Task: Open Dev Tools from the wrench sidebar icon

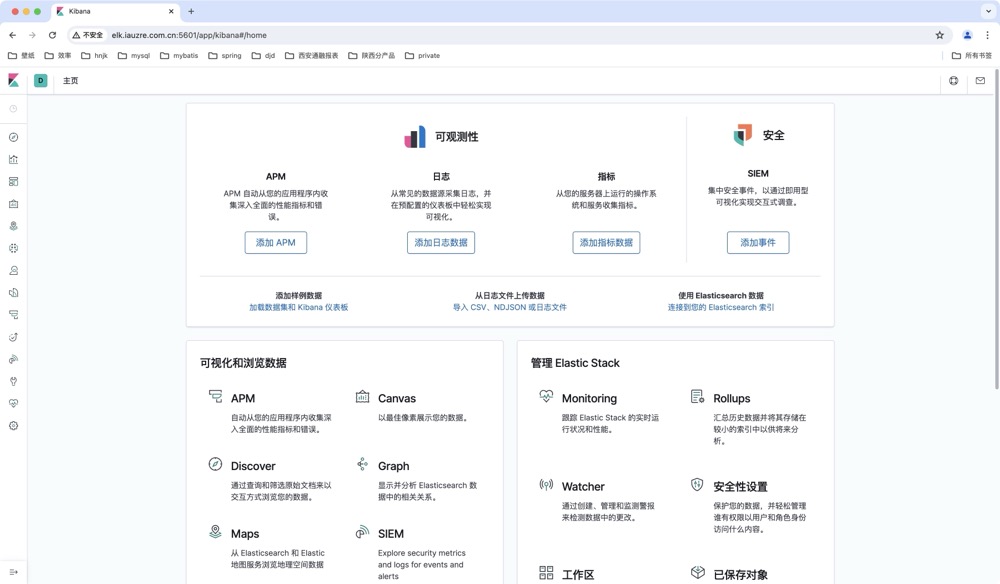Action: point(14,381)
